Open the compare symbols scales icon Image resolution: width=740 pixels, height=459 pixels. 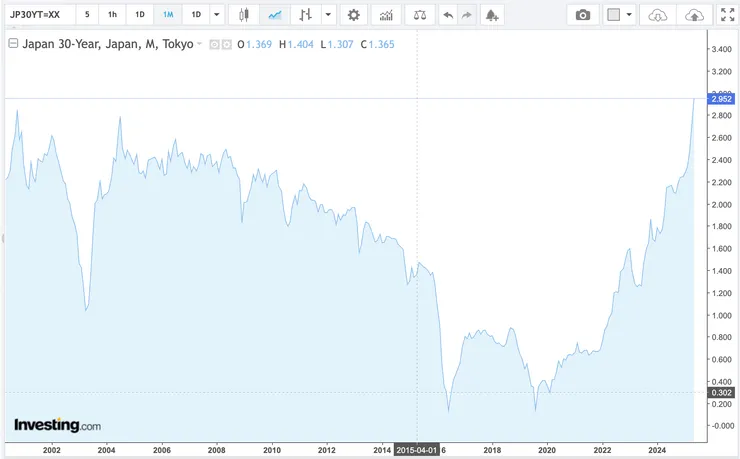pyautogui.click(x=420, y=15)
